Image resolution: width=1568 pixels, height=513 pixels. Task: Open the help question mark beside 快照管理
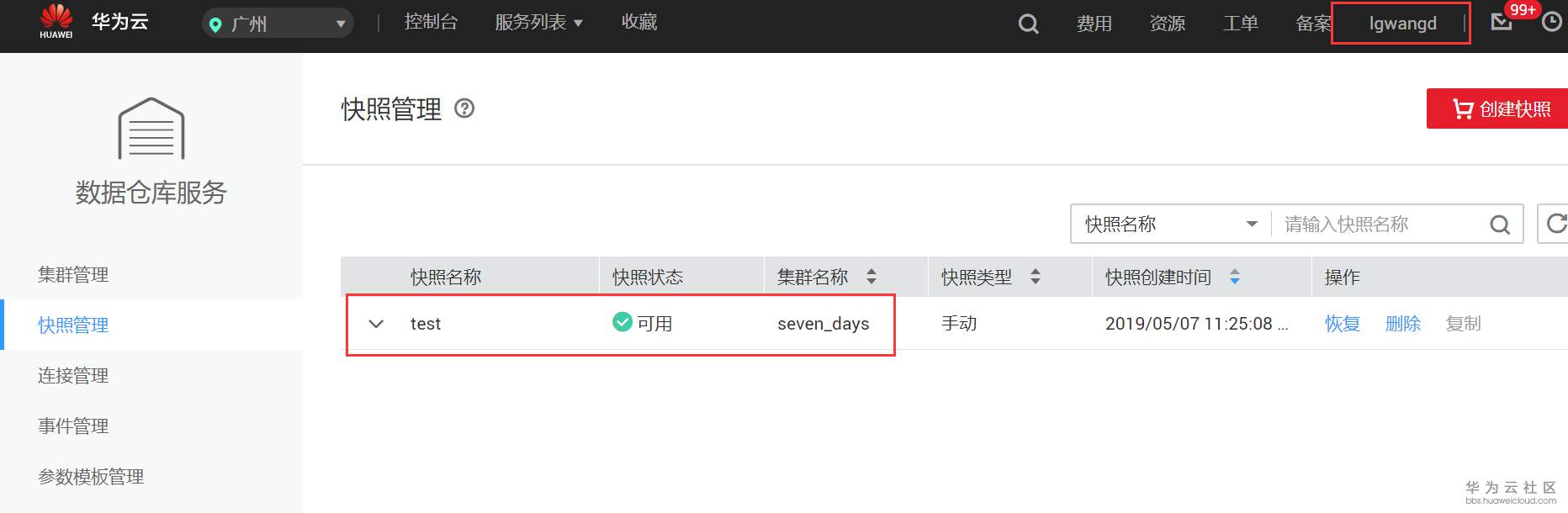464,108
